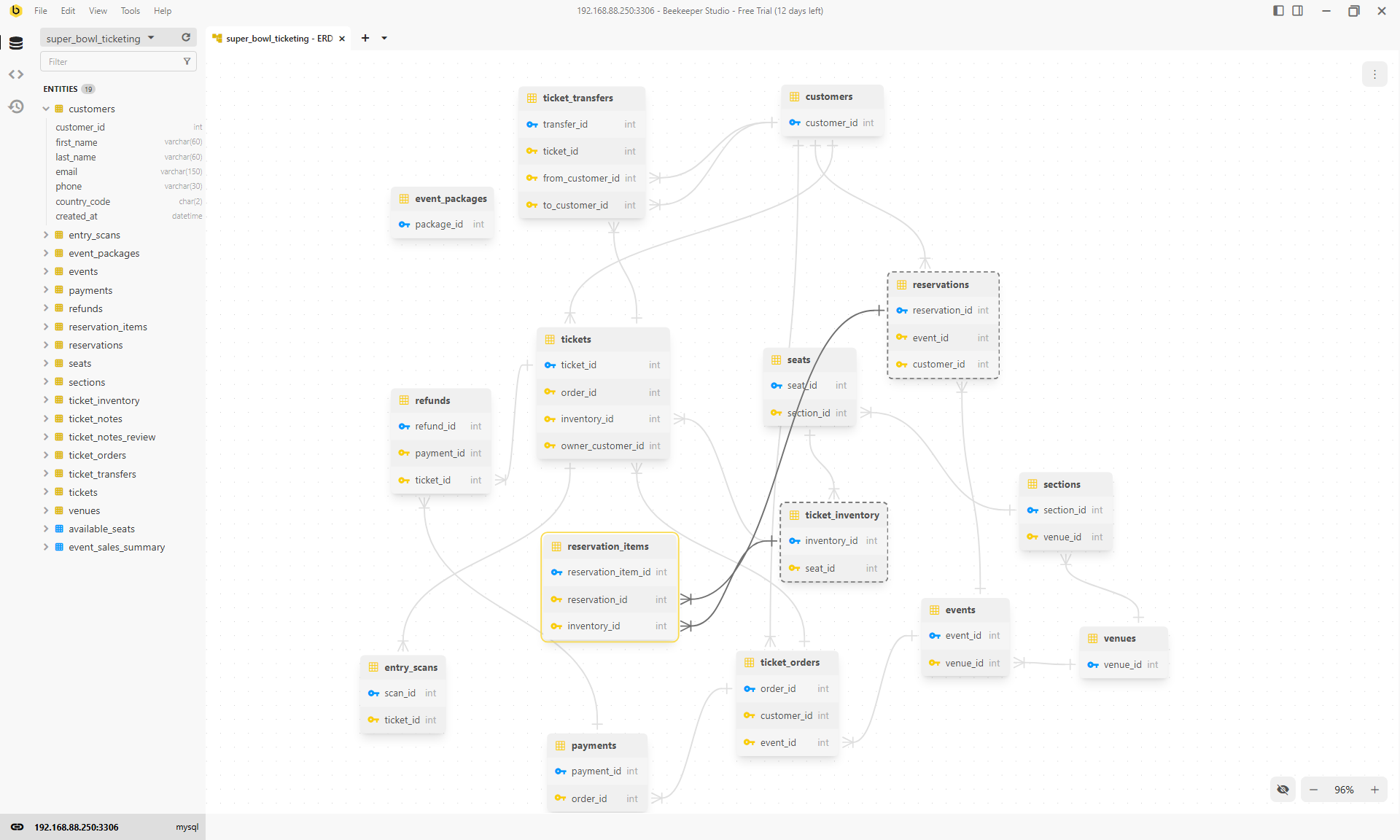Click the owner_customer_id field in tickets table
Viewport: 1400px width, 840px height.
point(603,446)
